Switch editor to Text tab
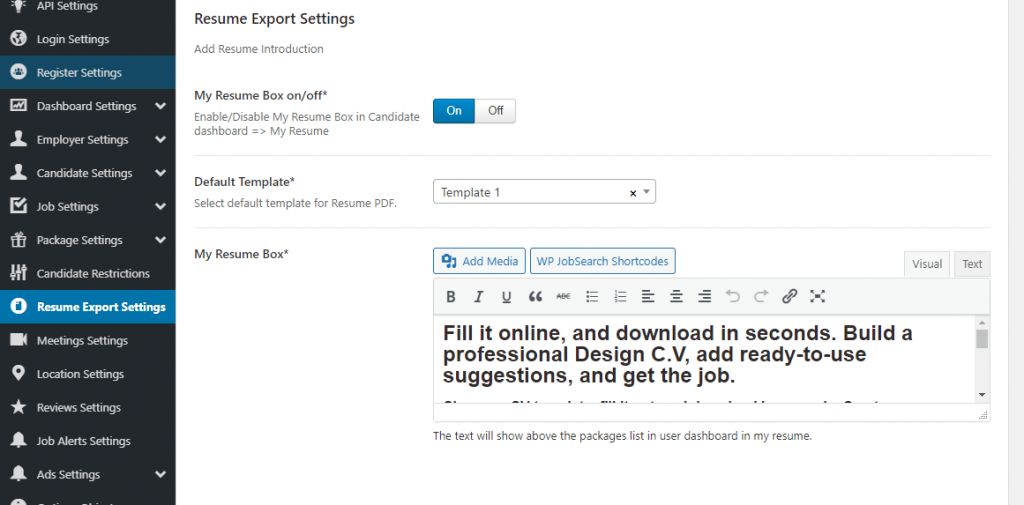Viewport: 1024px width, 505px height. pyautogui.click(x=972, y=264)
